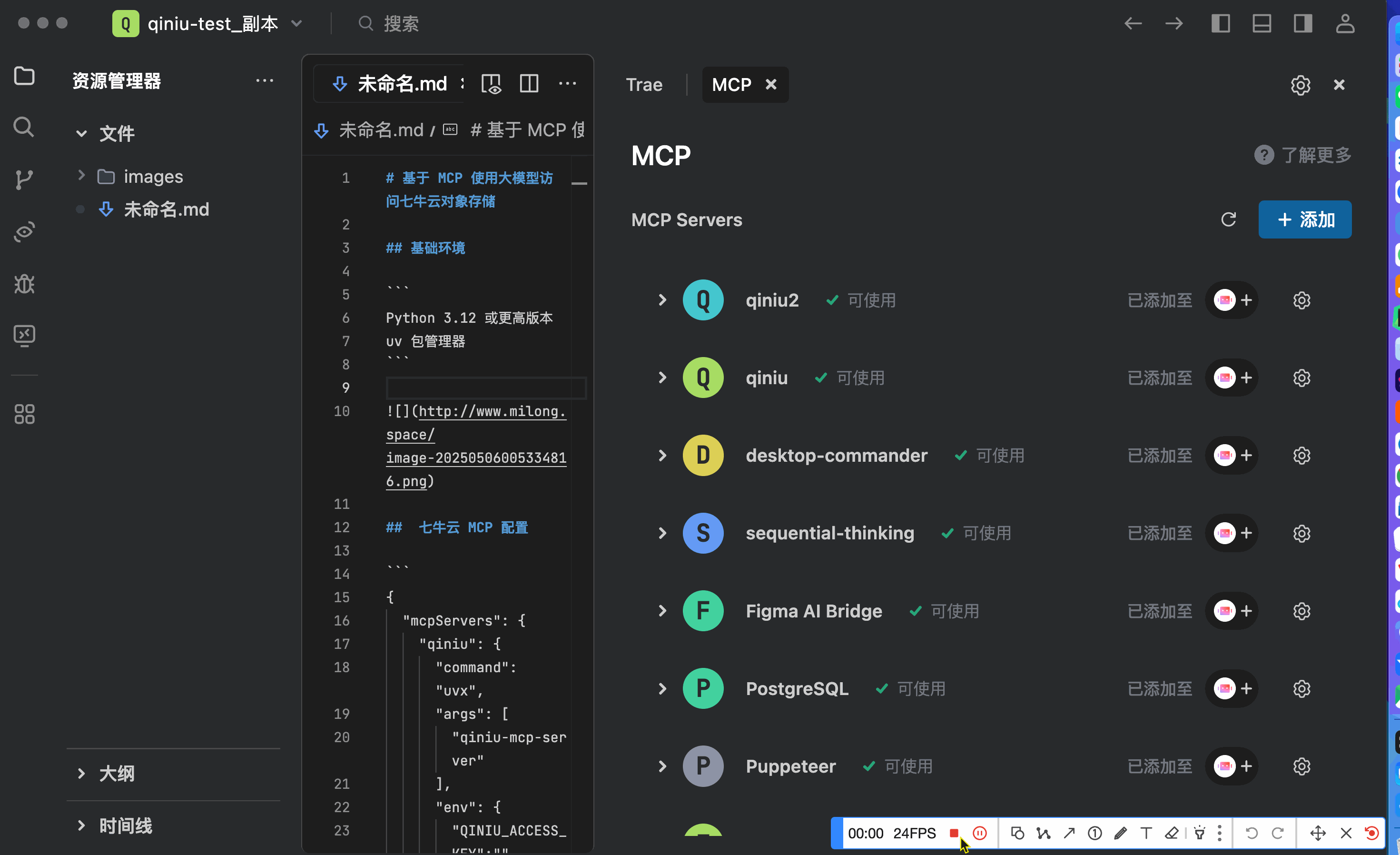Open the Search panel in the activity bar
1400x855 pixels.
point(24,127)
